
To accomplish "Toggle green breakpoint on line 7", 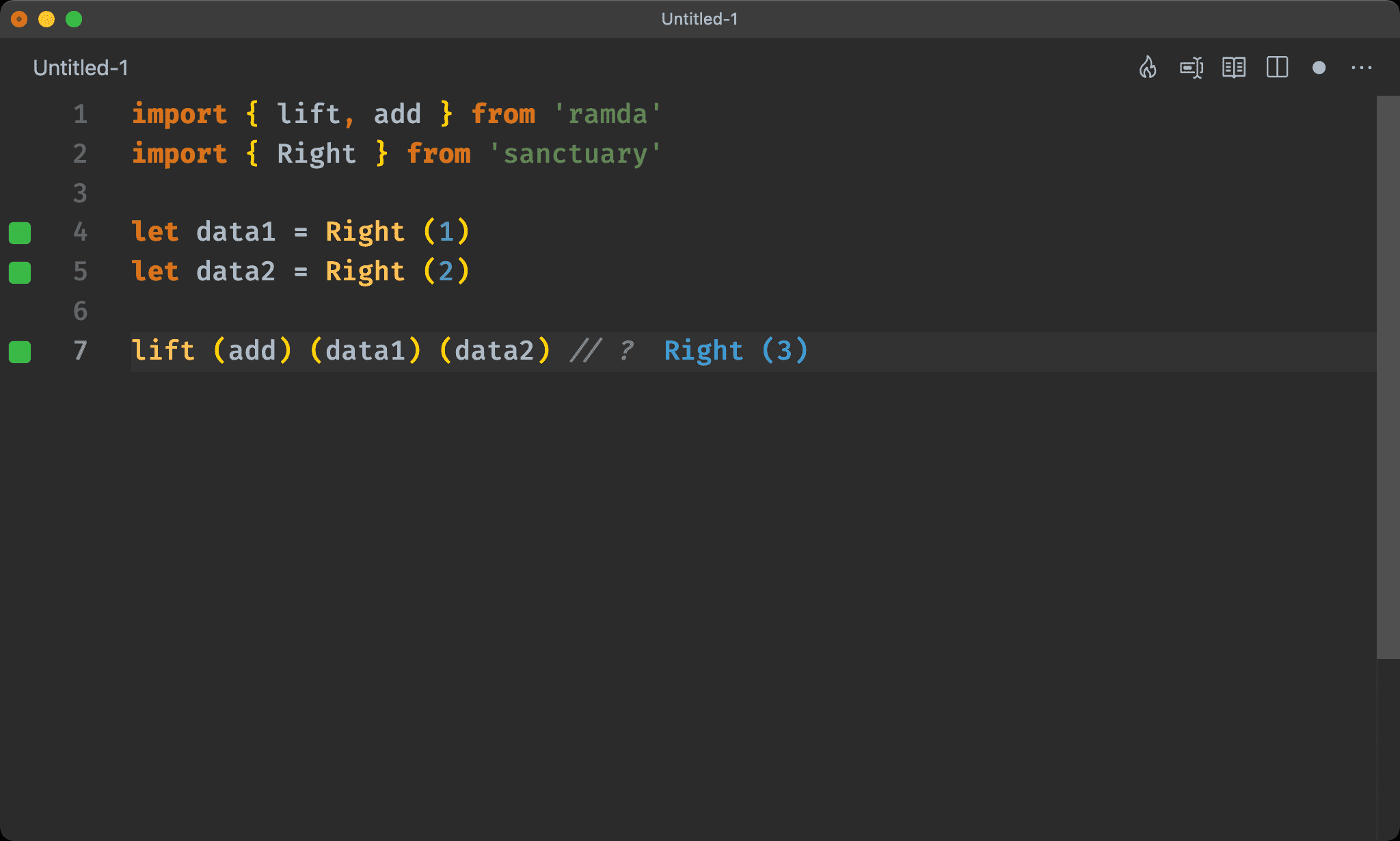I will [22, 350].
